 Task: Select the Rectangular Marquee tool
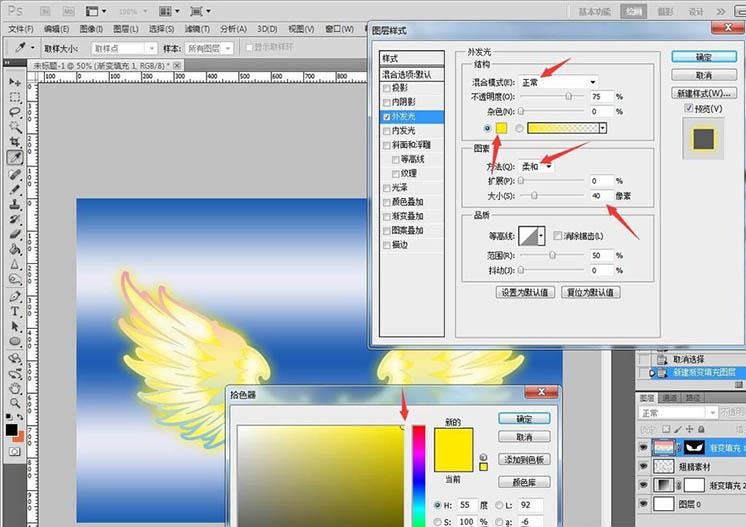pos(15,97)
